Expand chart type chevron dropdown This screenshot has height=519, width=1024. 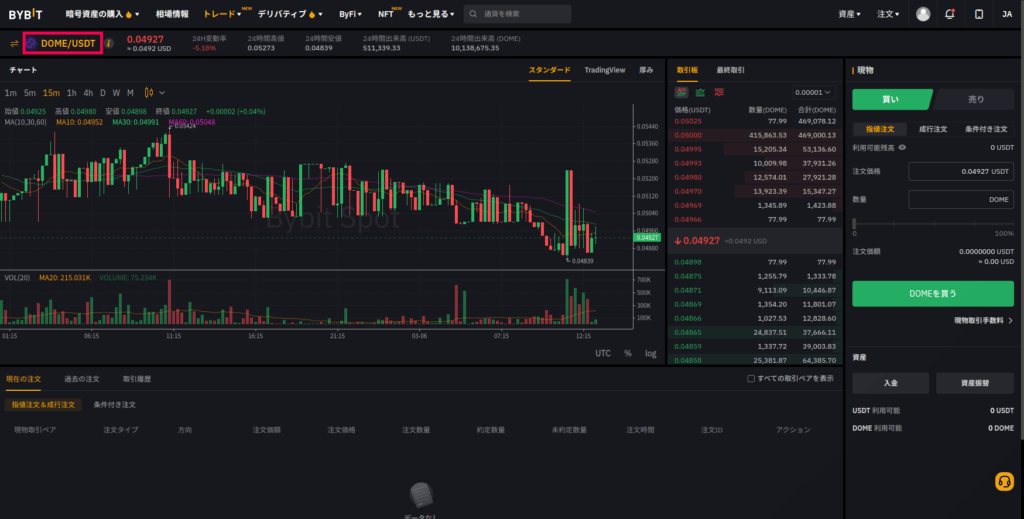[162, 93]
